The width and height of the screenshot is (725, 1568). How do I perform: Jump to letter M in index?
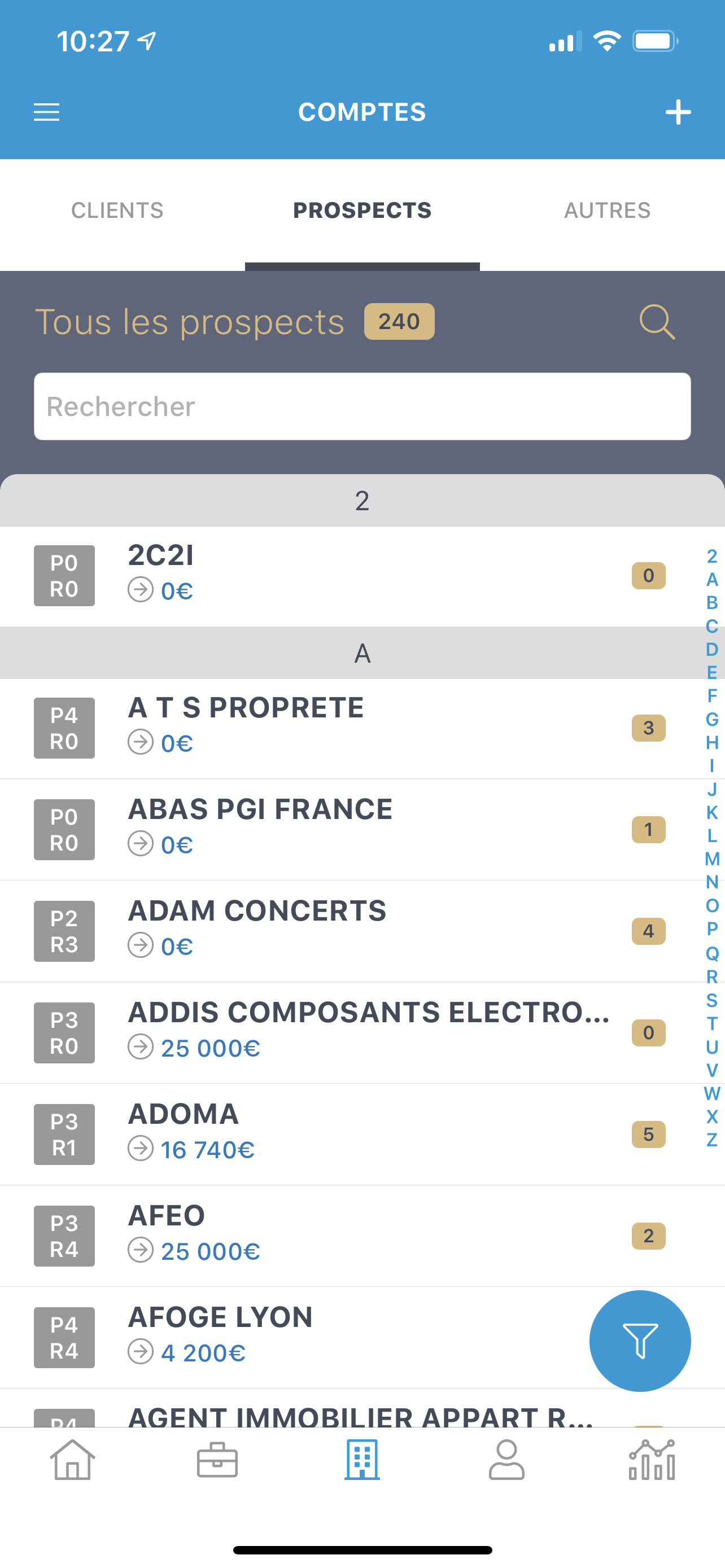tap(711, 859)
